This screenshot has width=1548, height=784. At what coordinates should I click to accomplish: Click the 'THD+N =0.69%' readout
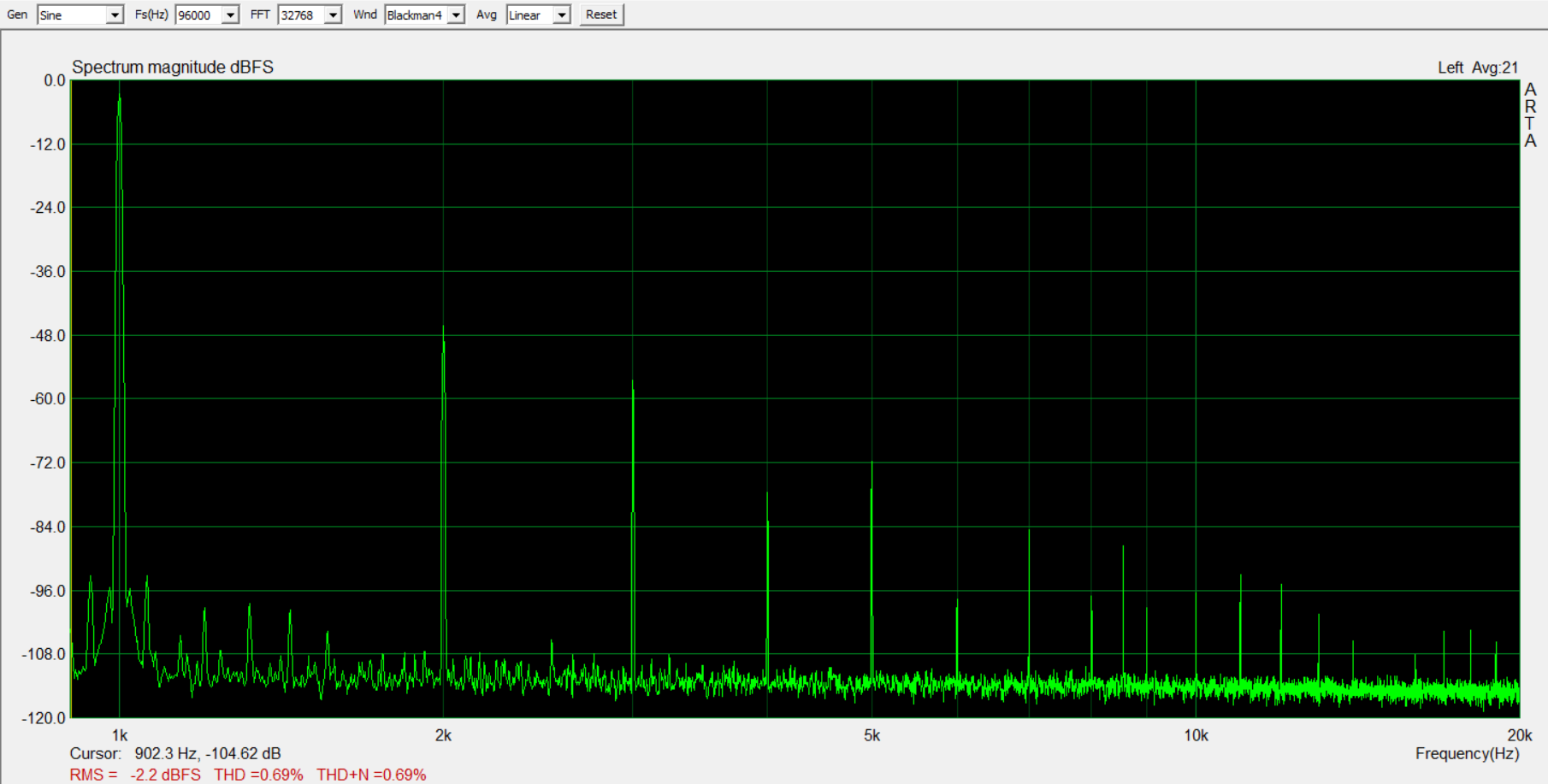(371, 775)
